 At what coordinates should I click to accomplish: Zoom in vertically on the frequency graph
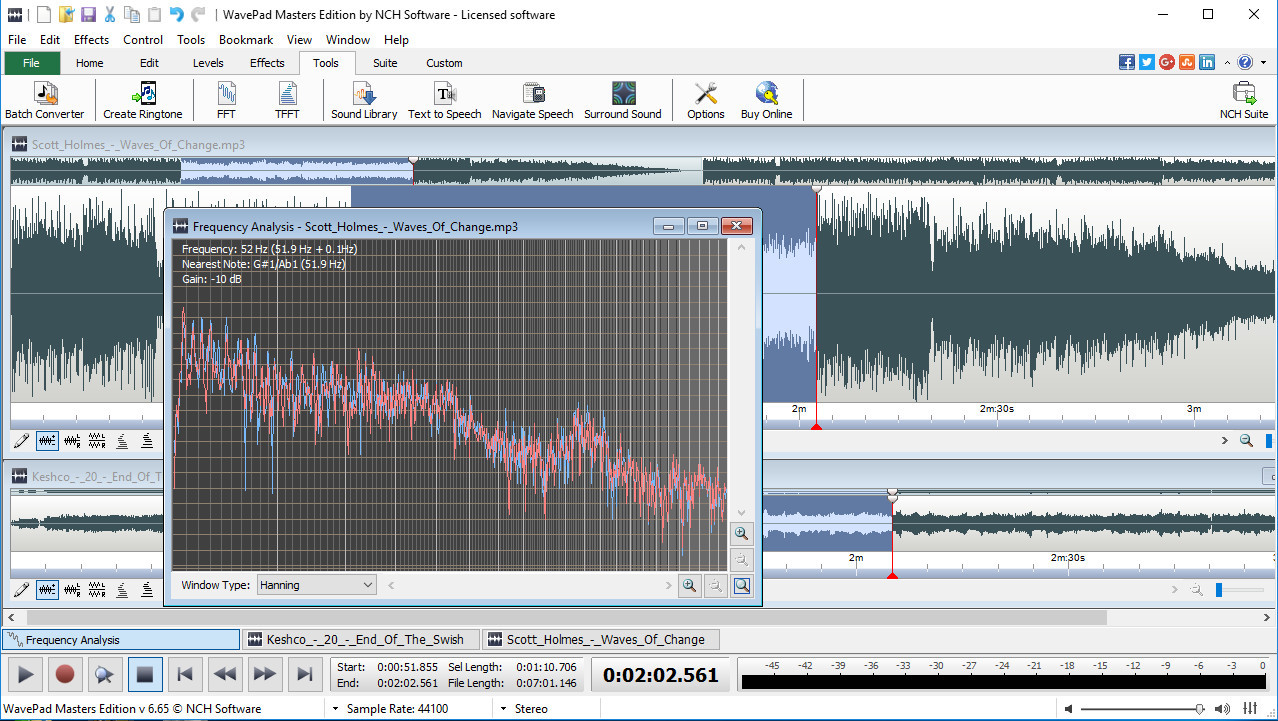tap(741, 534)
